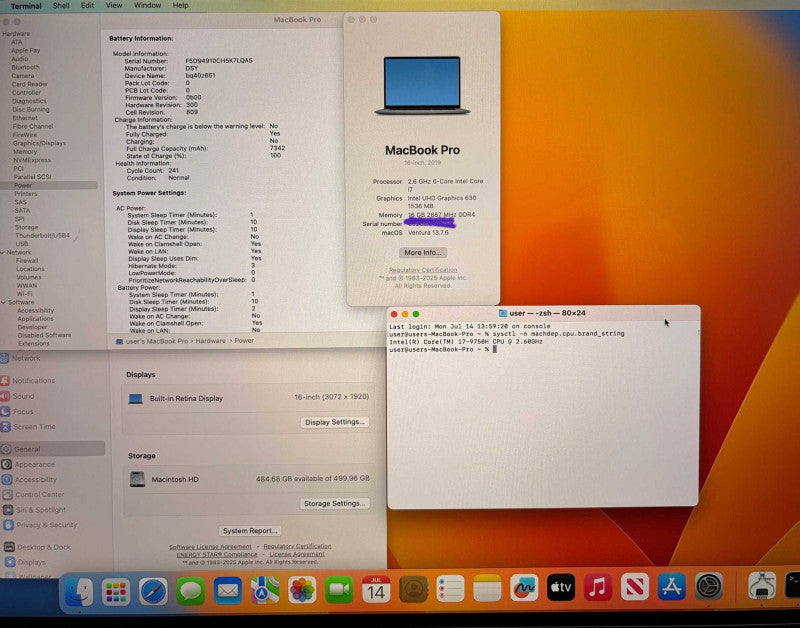Open App Store from the Dock

click(671, 586)
